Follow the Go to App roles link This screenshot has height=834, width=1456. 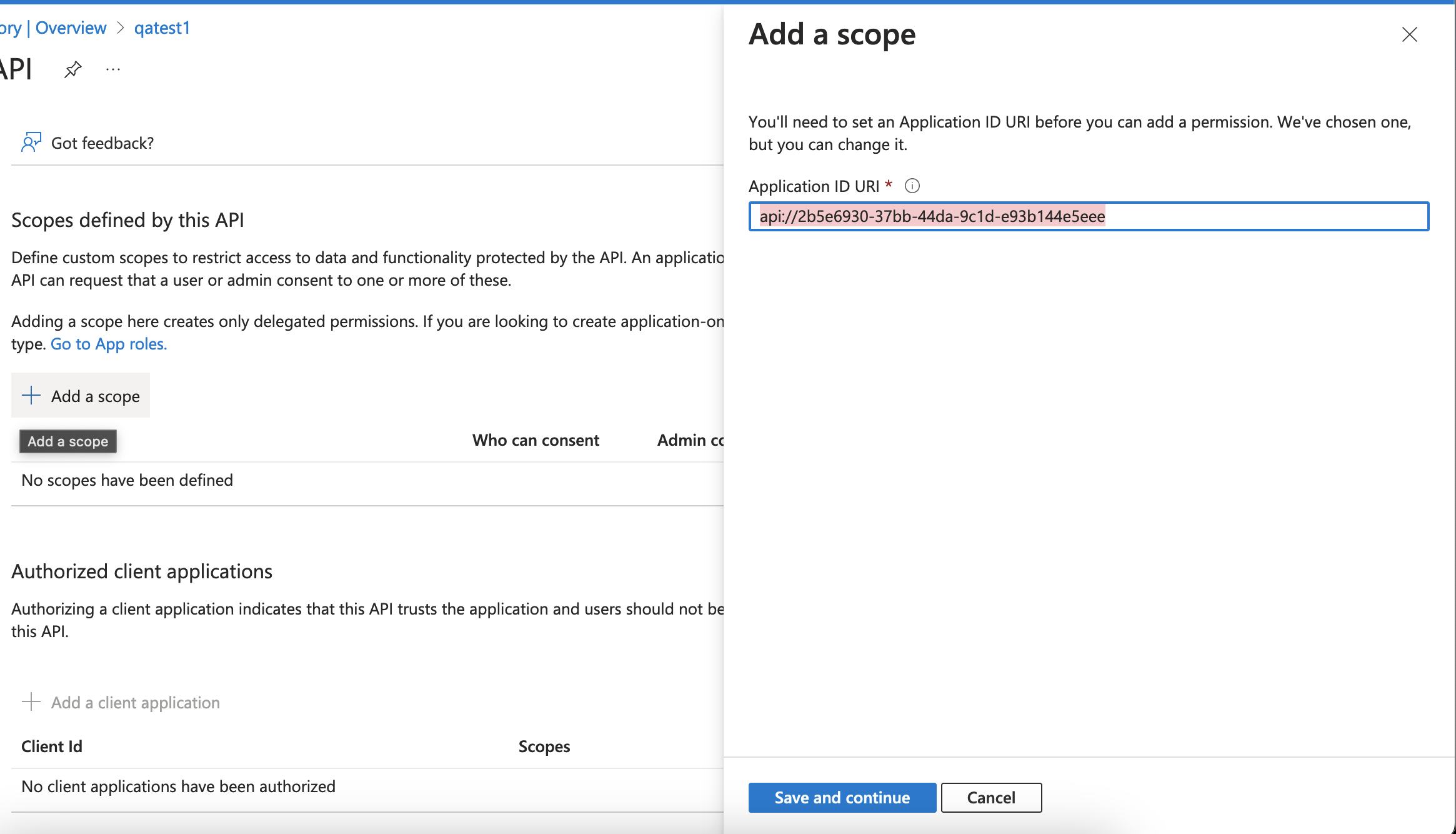pyautogui.click(x=108, y=344)
